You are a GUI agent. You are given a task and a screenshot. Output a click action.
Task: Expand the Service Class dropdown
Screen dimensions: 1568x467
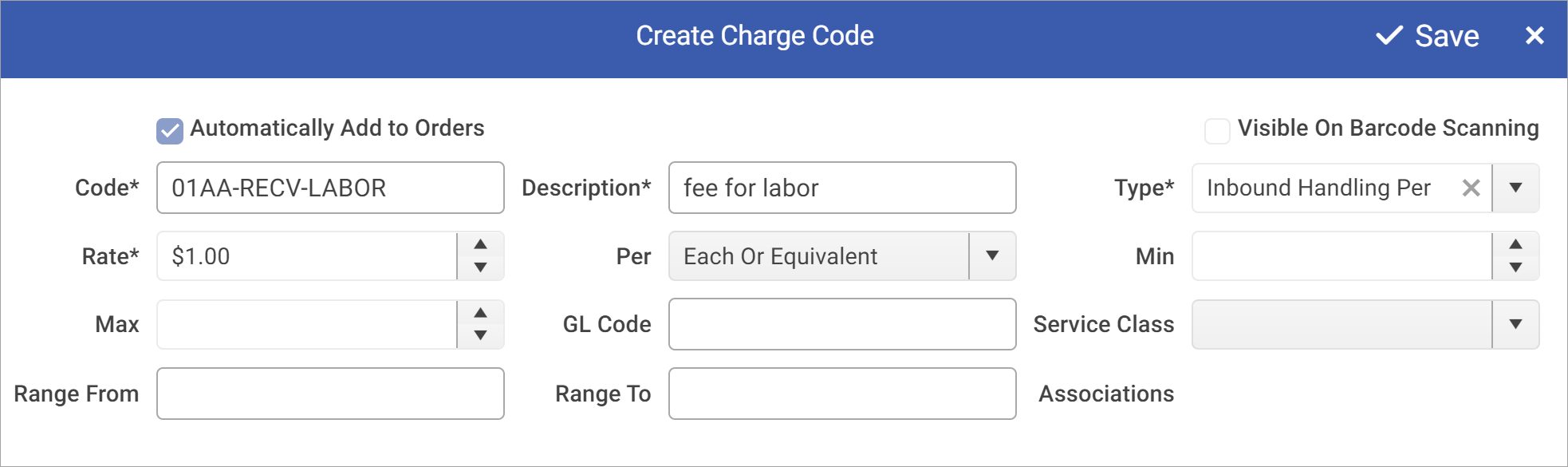(1516, 324)
